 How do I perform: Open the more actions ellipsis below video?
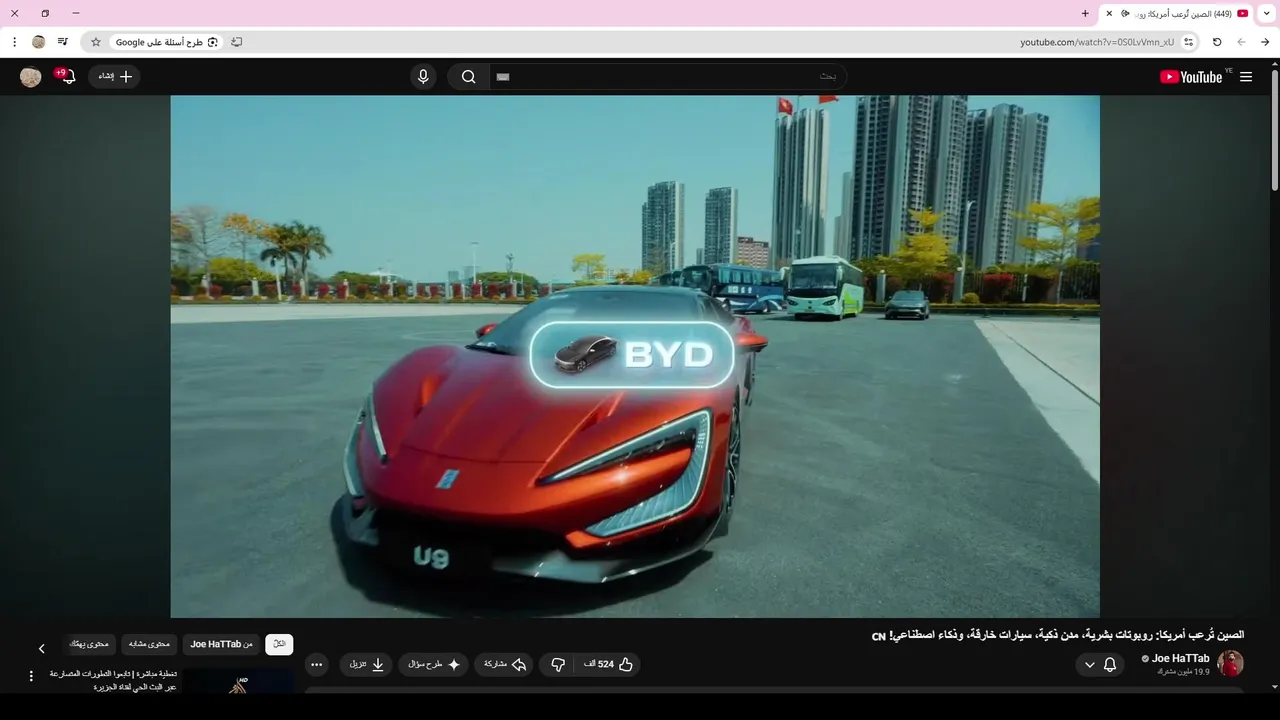316,664
